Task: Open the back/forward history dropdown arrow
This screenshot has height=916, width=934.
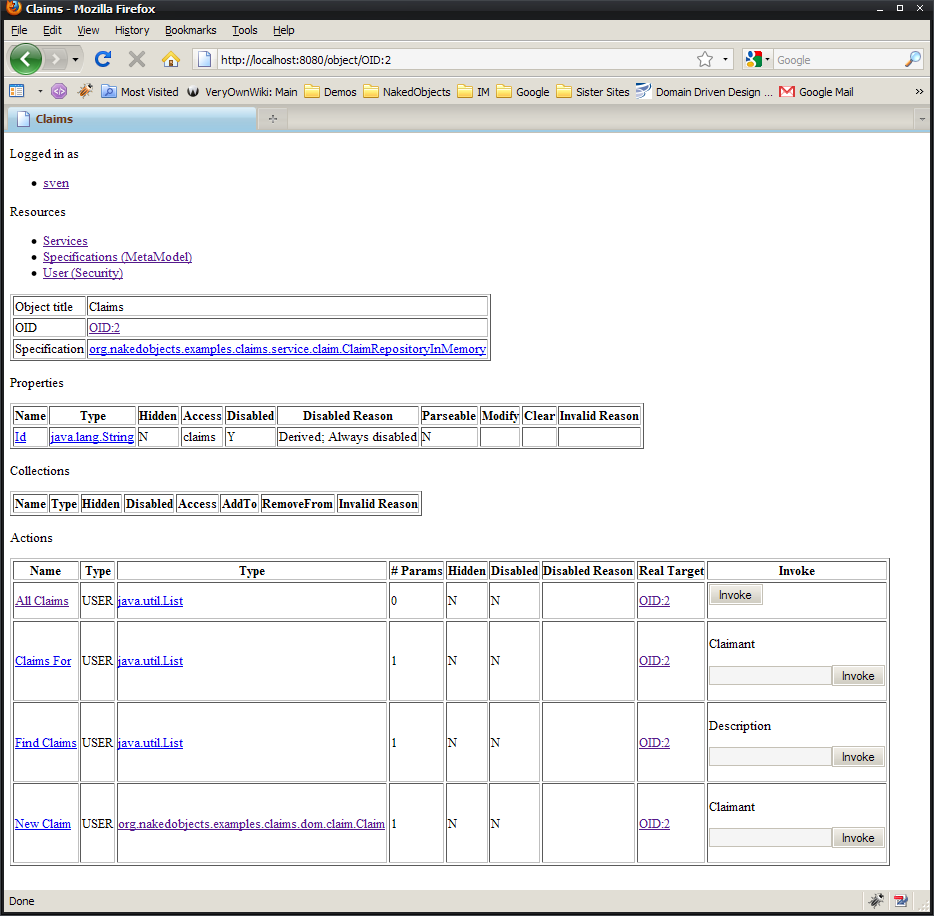Action: 75,59
